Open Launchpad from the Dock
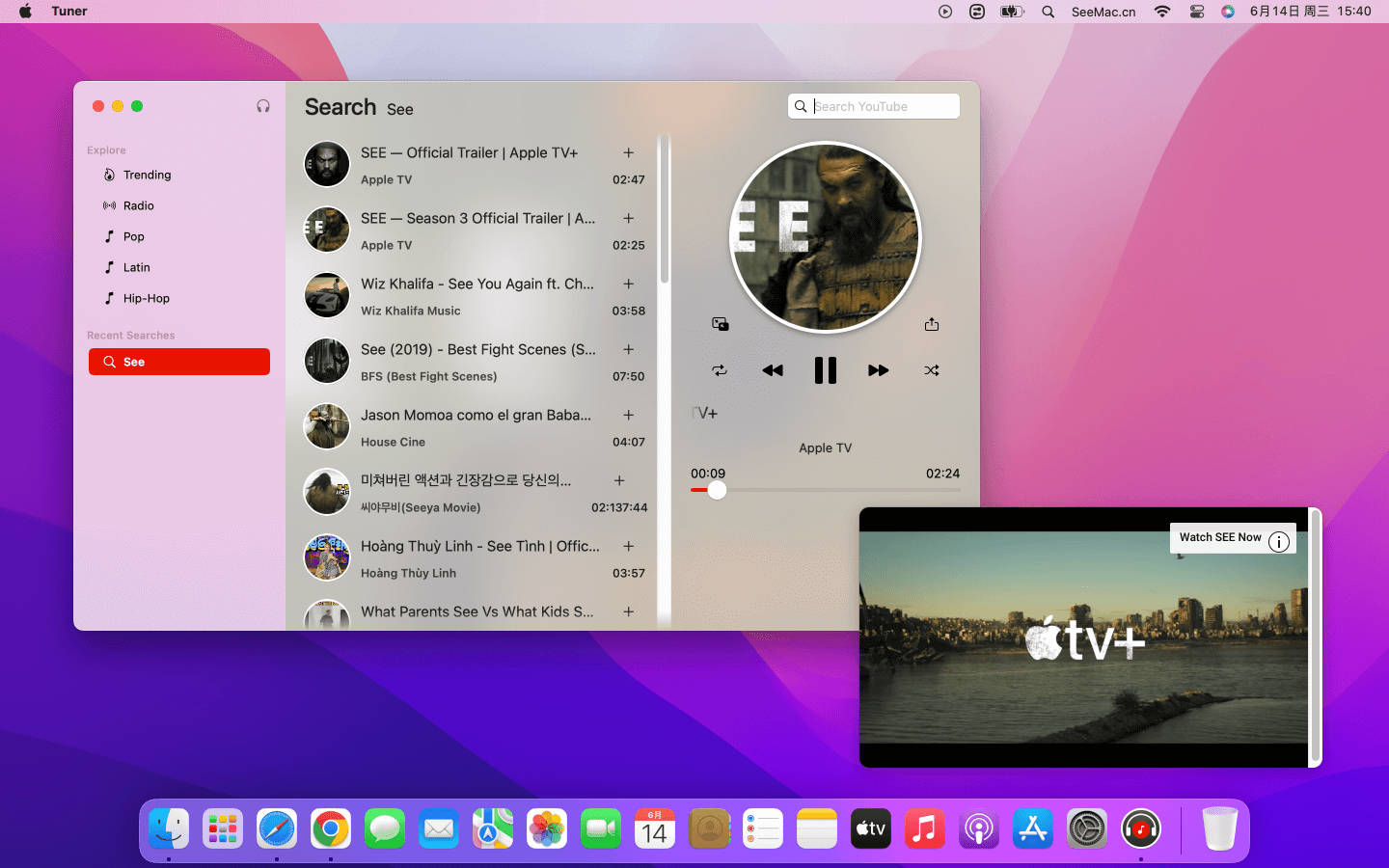The image size is (1389, 868). click(223, 828)
